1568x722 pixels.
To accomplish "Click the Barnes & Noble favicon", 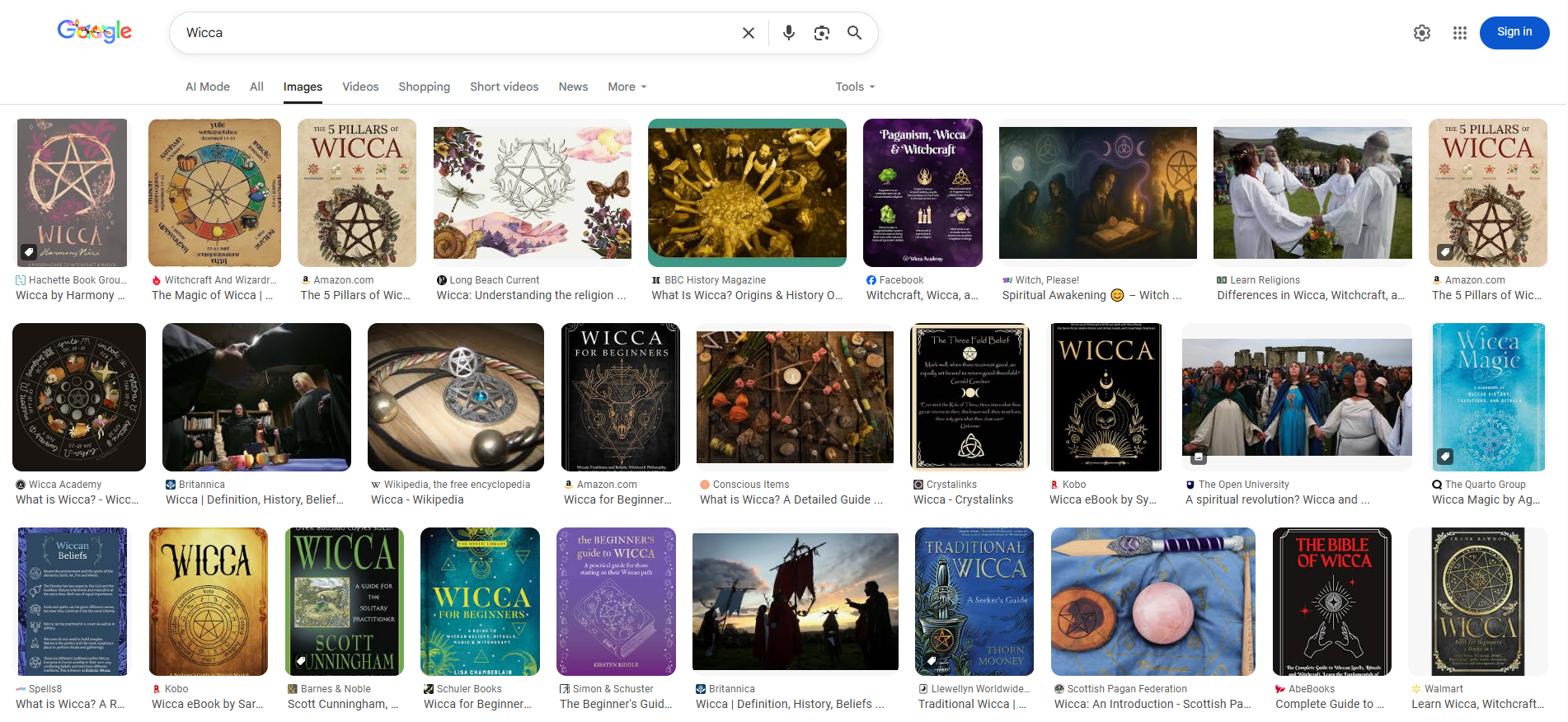I will (x=293, y=689).
